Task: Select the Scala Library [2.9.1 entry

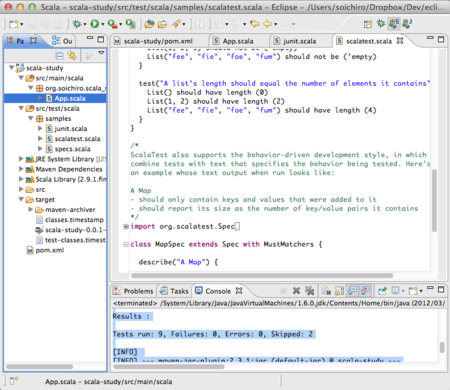Action: click(66, 179)
